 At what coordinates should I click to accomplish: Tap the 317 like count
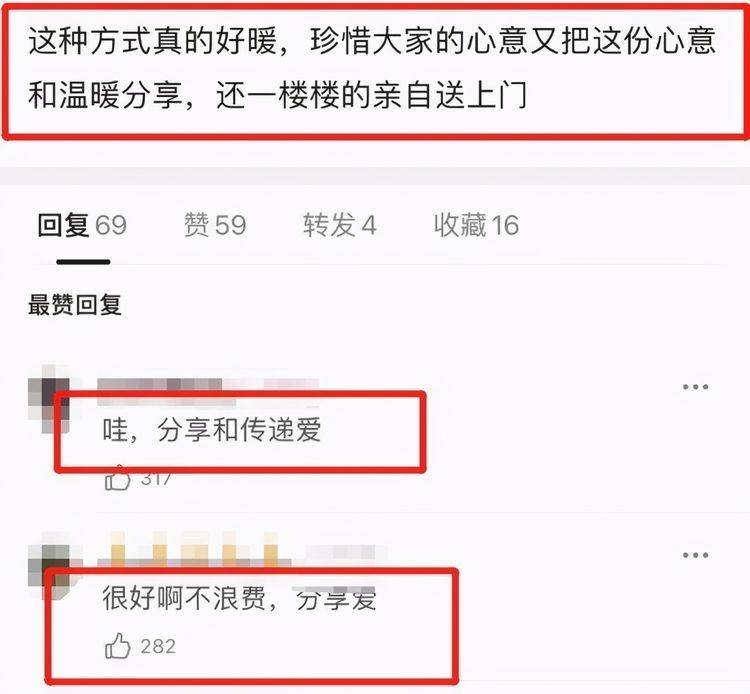click(156, 479)
